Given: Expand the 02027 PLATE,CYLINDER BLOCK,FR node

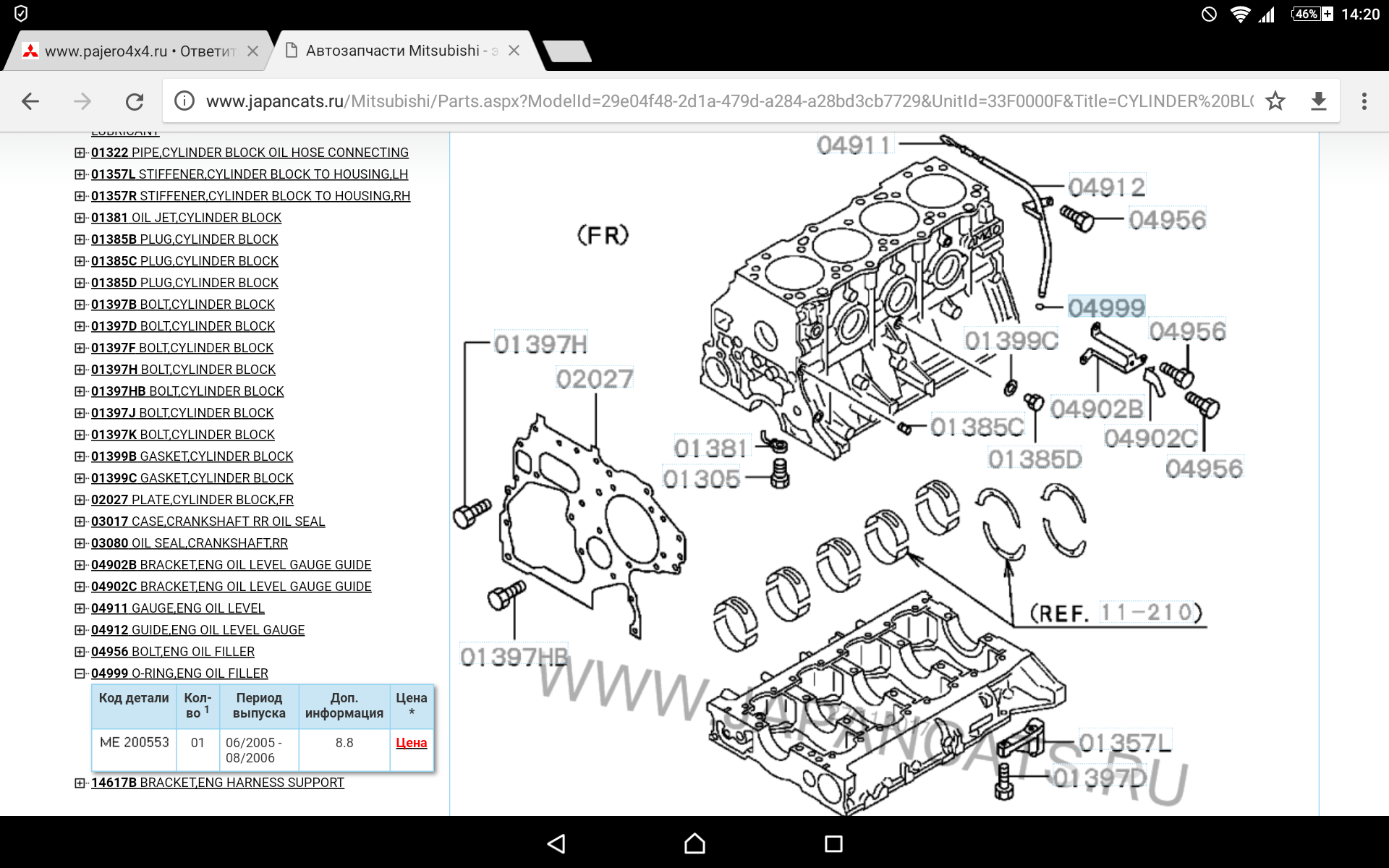Looking at the screenshot, I should pos(80,500).
